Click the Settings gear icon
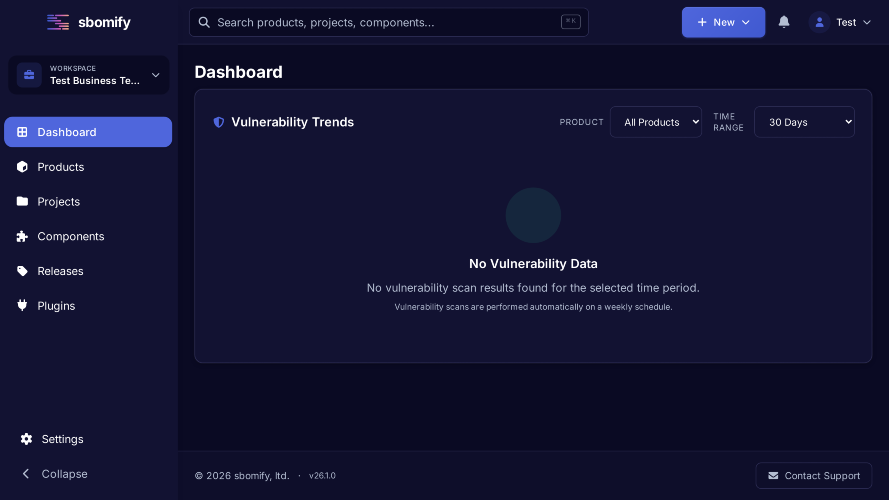889x500 pixels. click(26, 439)
